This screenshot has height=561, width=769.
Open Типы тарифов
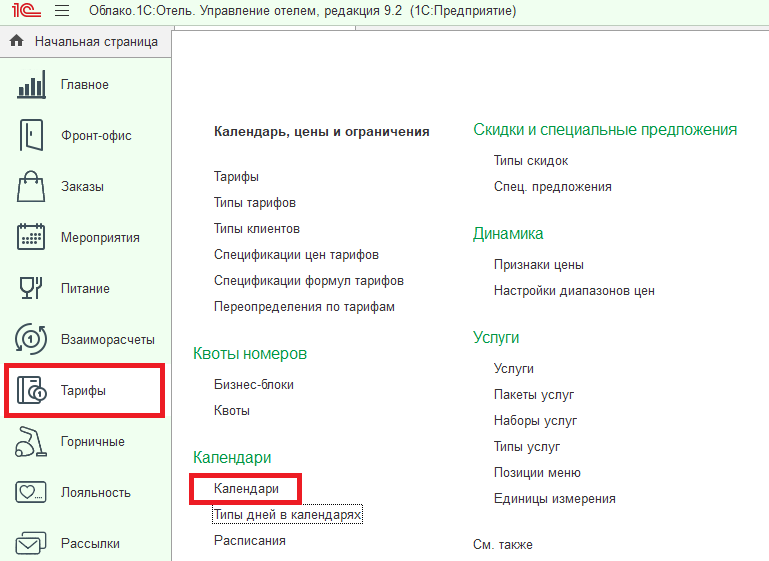click(255, 203)
